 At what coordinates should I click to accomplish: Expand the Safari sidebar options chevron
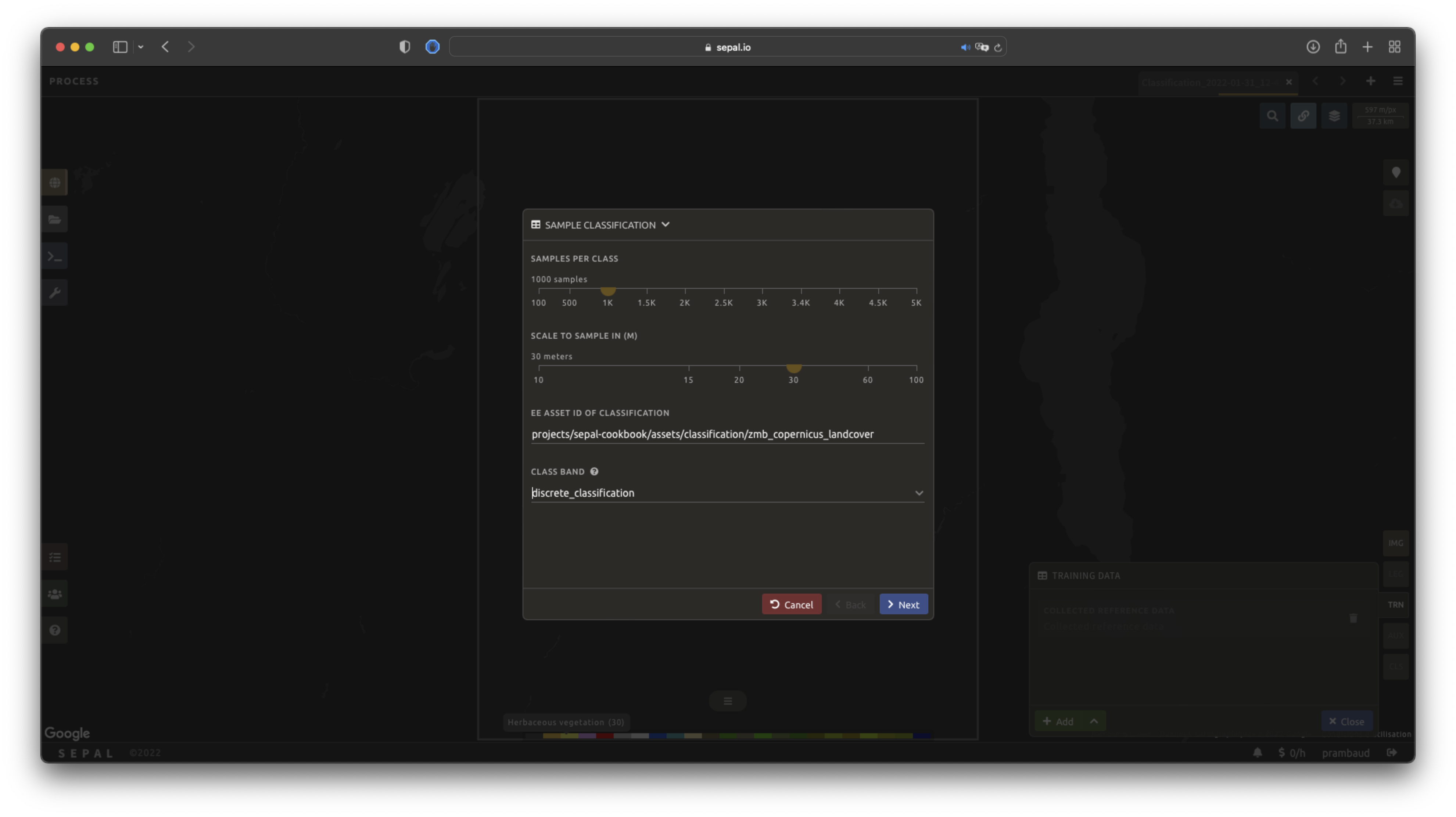click(141, 47)
